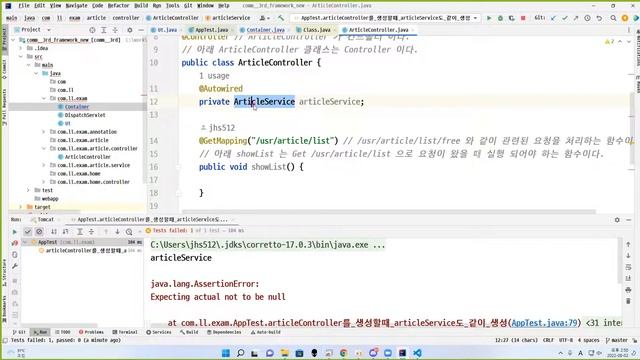Run with coverage from the top toolbar
Viewport: 640px width, 360px height.
511,18
